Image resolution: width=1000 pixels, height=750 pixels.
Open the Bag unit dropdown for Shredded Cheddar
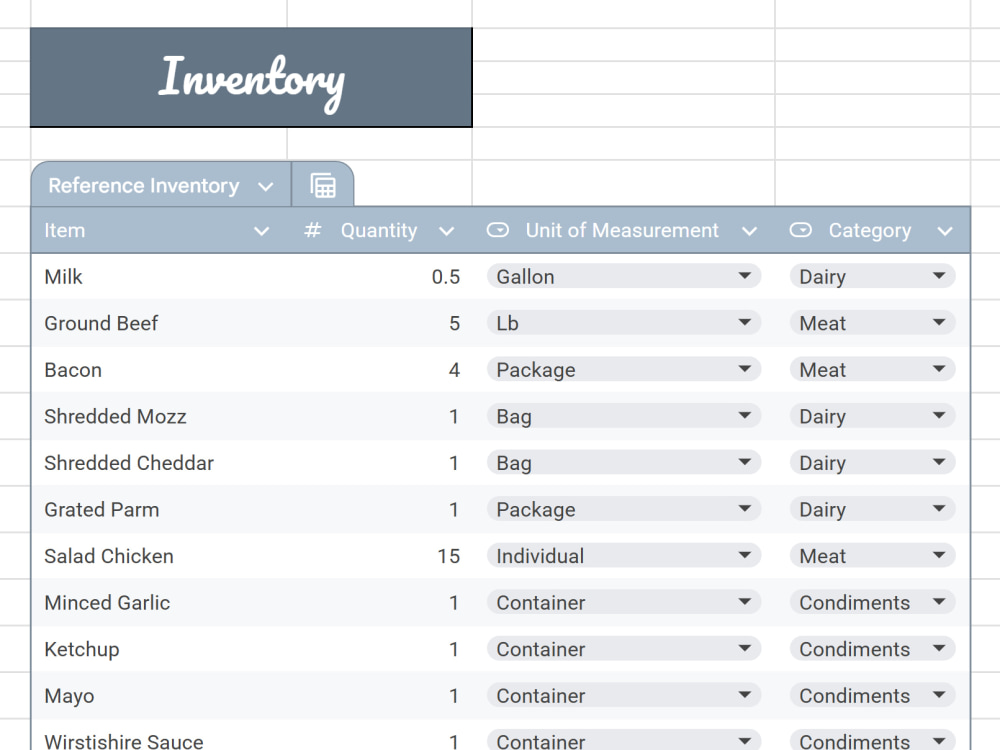[x=624, y=462]
